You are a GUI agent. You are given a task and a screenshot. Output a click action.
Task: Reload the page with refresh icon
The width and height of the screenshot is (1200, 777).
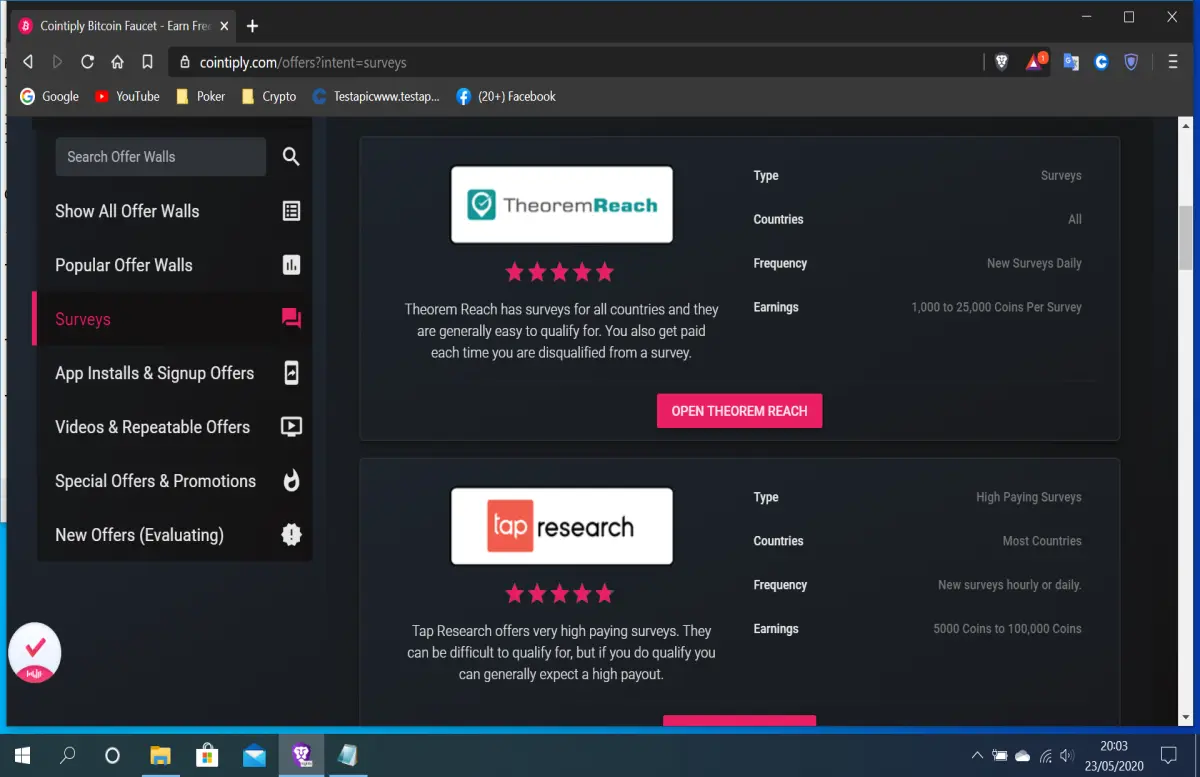87,62
